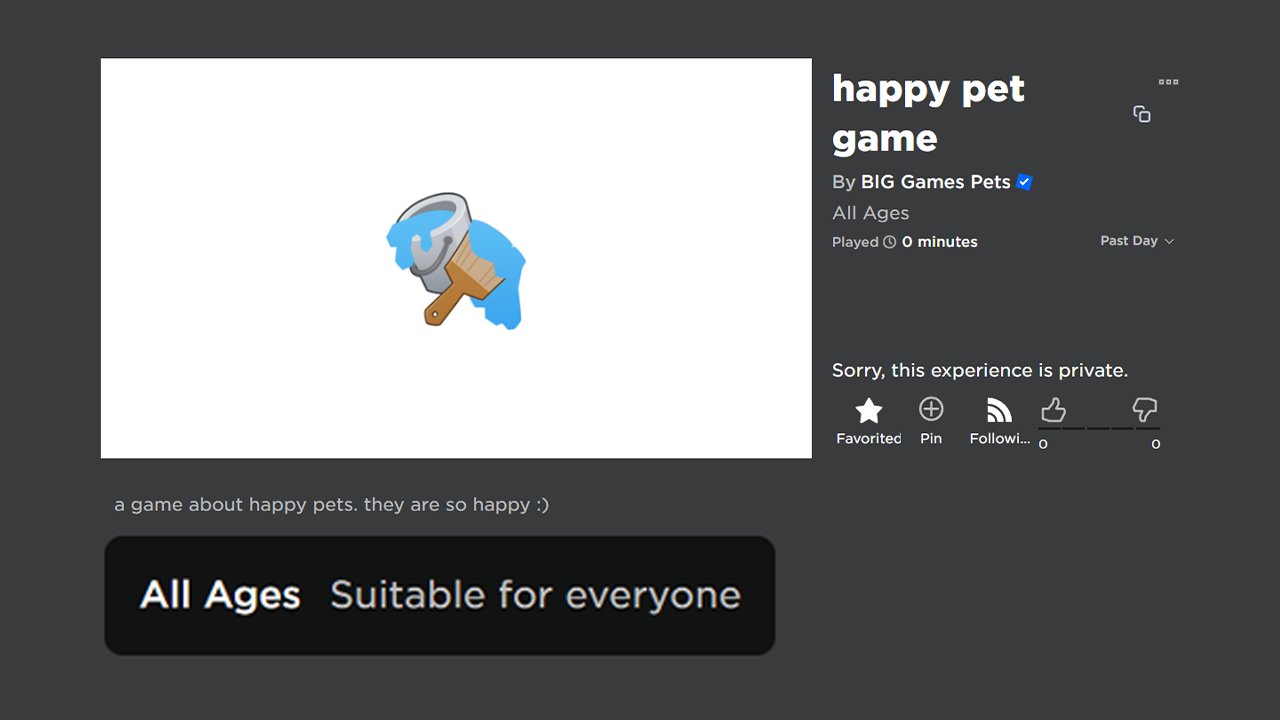Click the thumbs down dislike icon

coord(1145,410)
